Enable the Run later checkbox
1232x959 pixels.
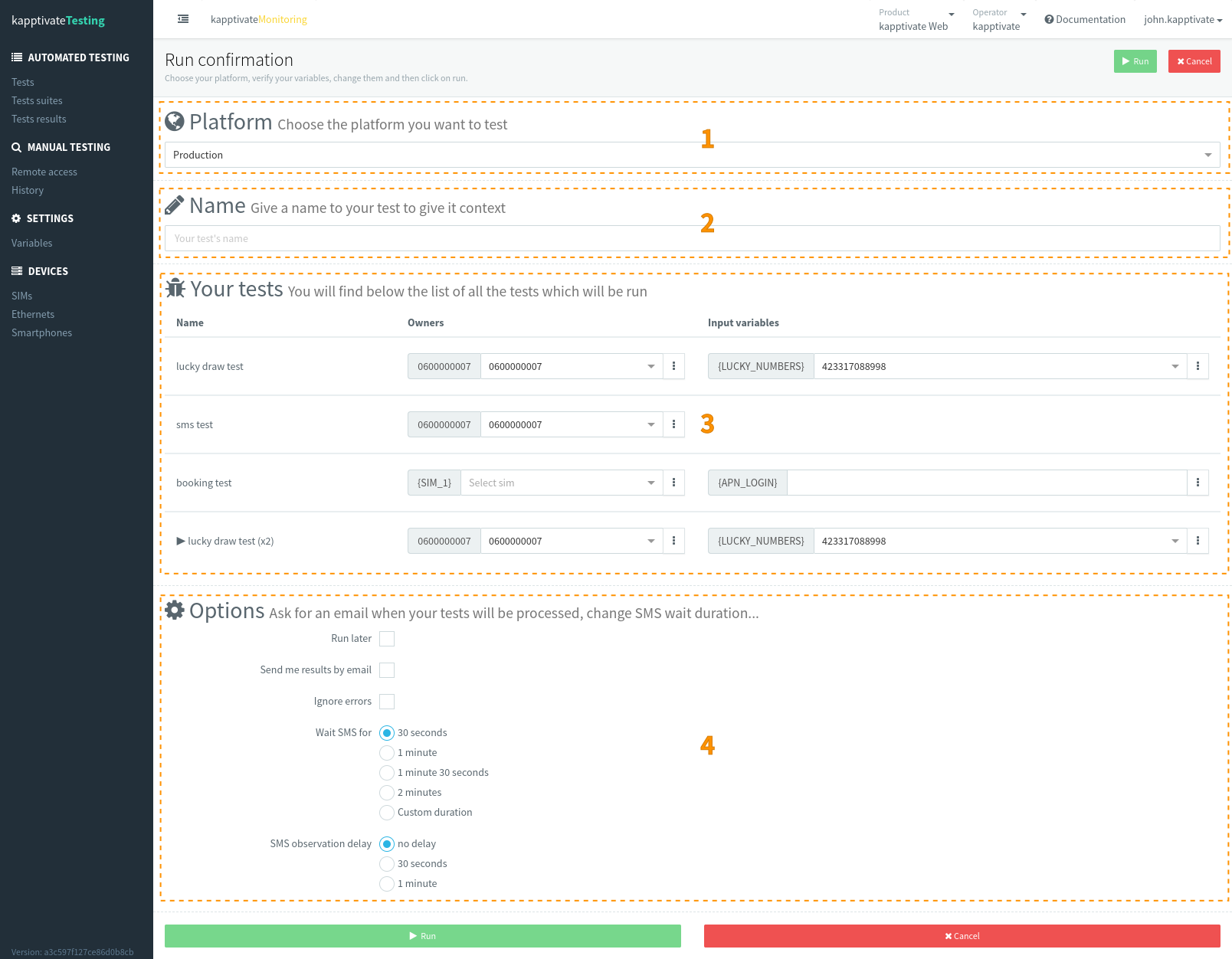(387, 639)
